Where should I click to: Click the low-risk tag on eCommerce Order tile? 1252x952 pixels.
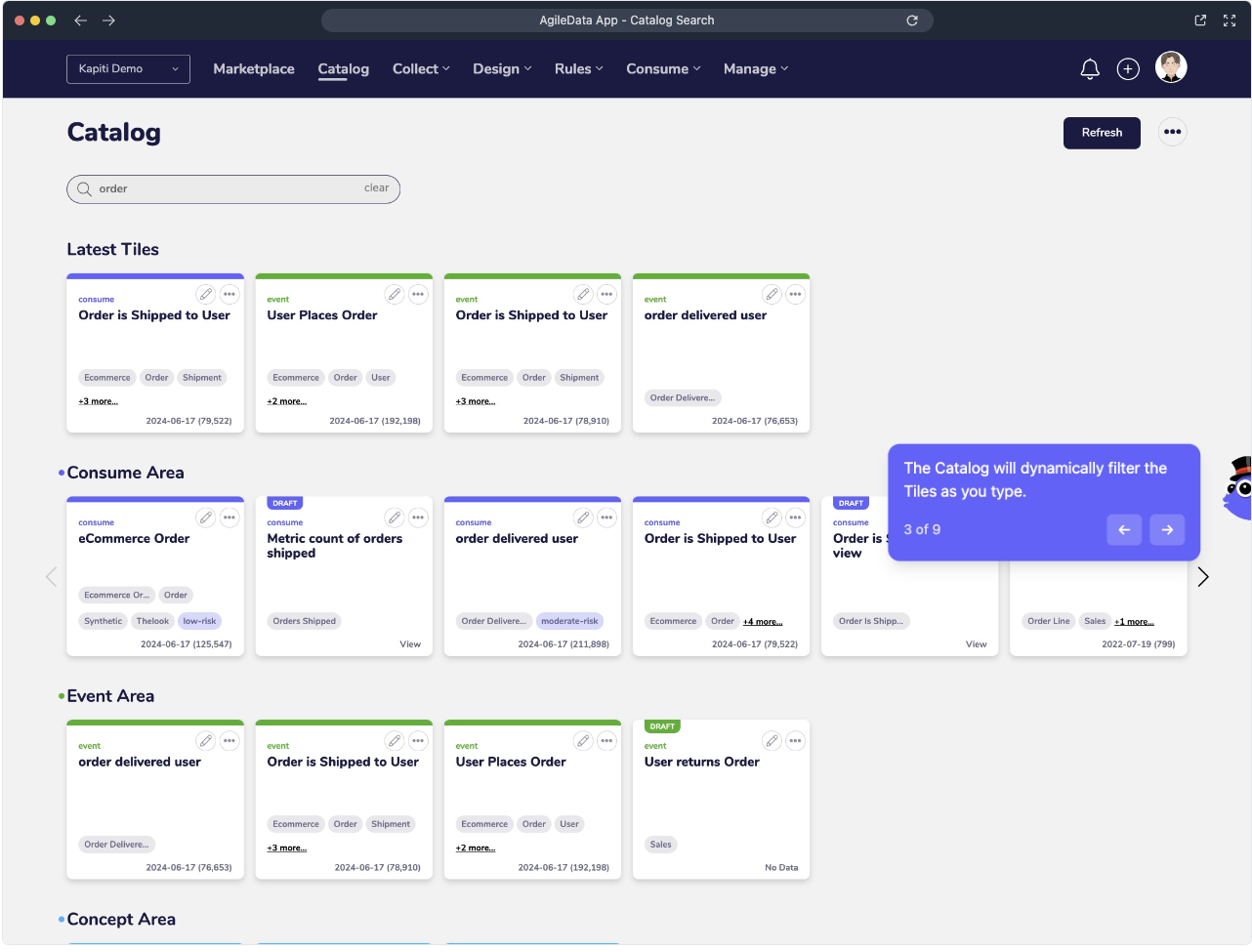point(199,620)
